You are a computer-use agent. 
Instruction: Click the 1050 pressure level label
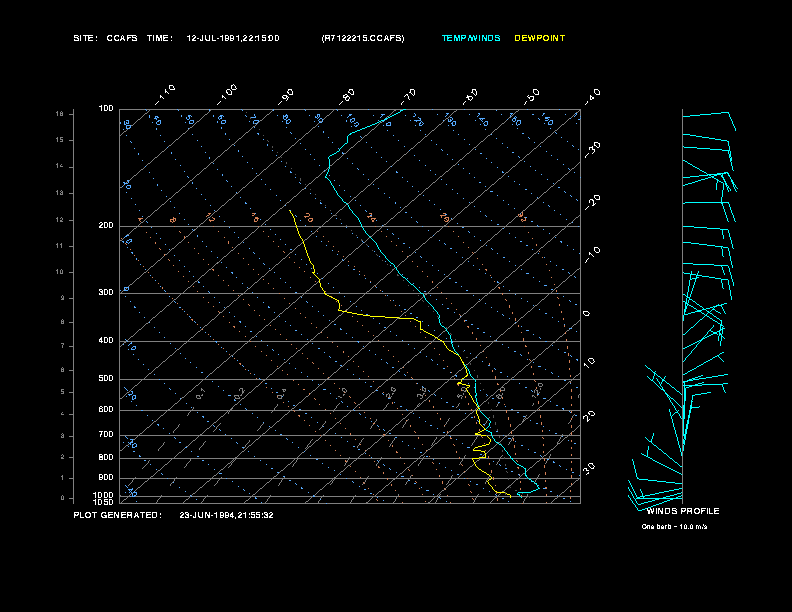click(x=104, y=502)
